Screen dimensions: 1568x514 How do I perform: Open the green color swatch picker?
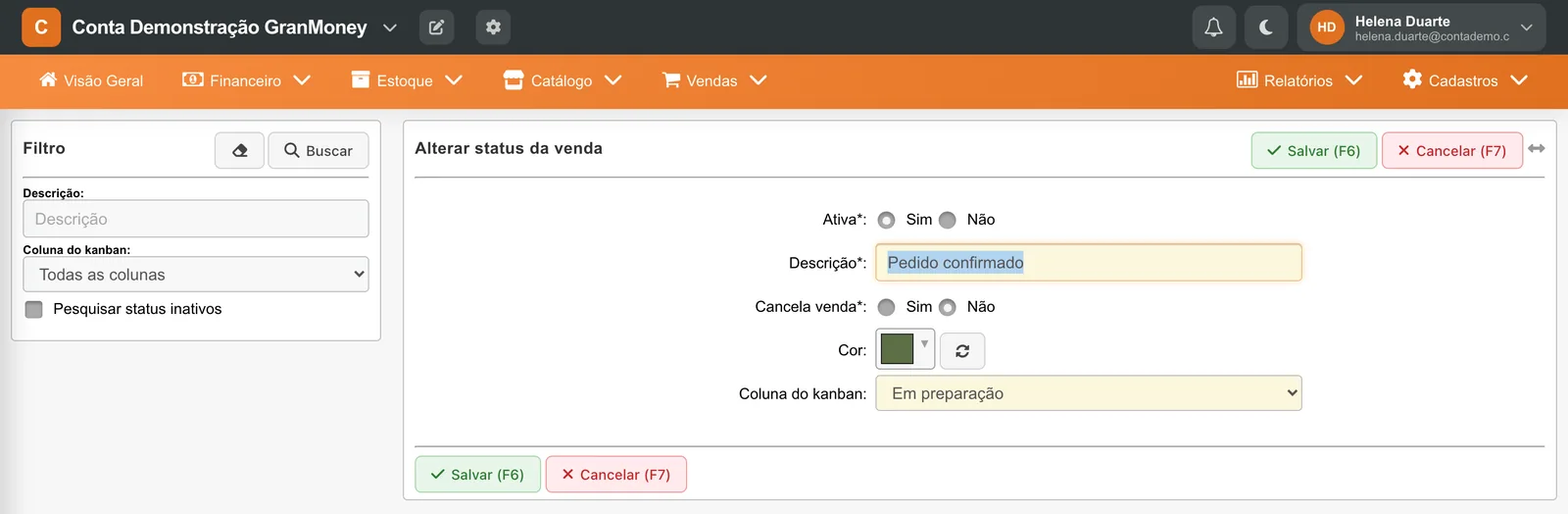point(905,349)
